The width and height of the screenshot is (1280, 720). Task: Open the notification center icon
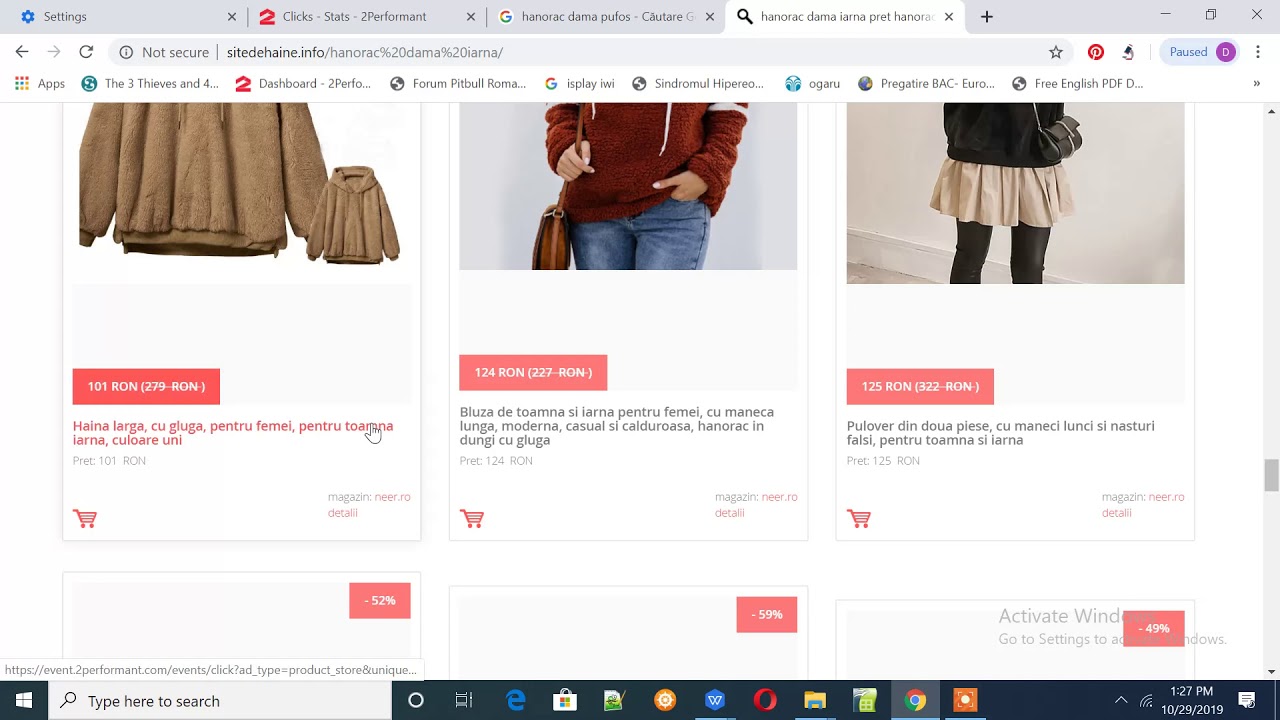(1247, 700)
